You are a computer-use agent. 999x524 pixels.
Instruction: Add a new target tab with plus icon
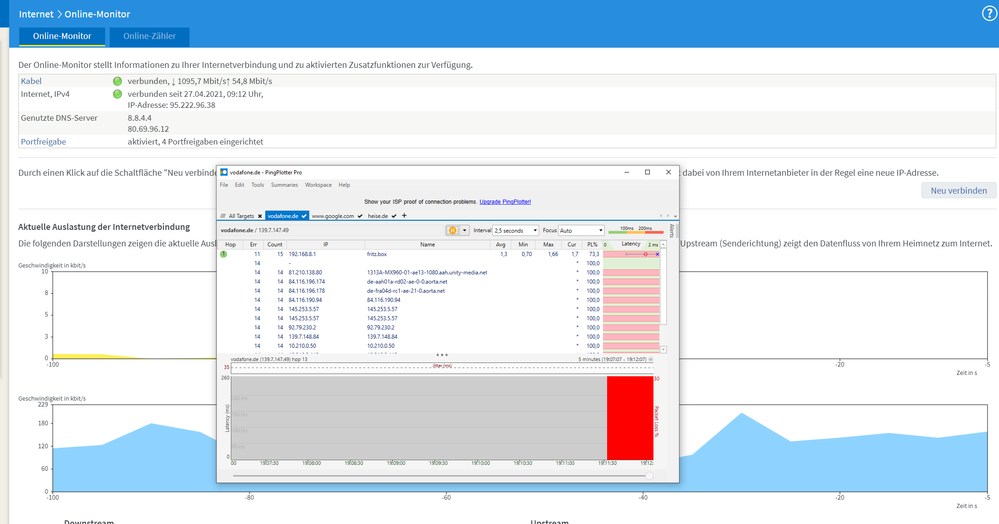405,216
